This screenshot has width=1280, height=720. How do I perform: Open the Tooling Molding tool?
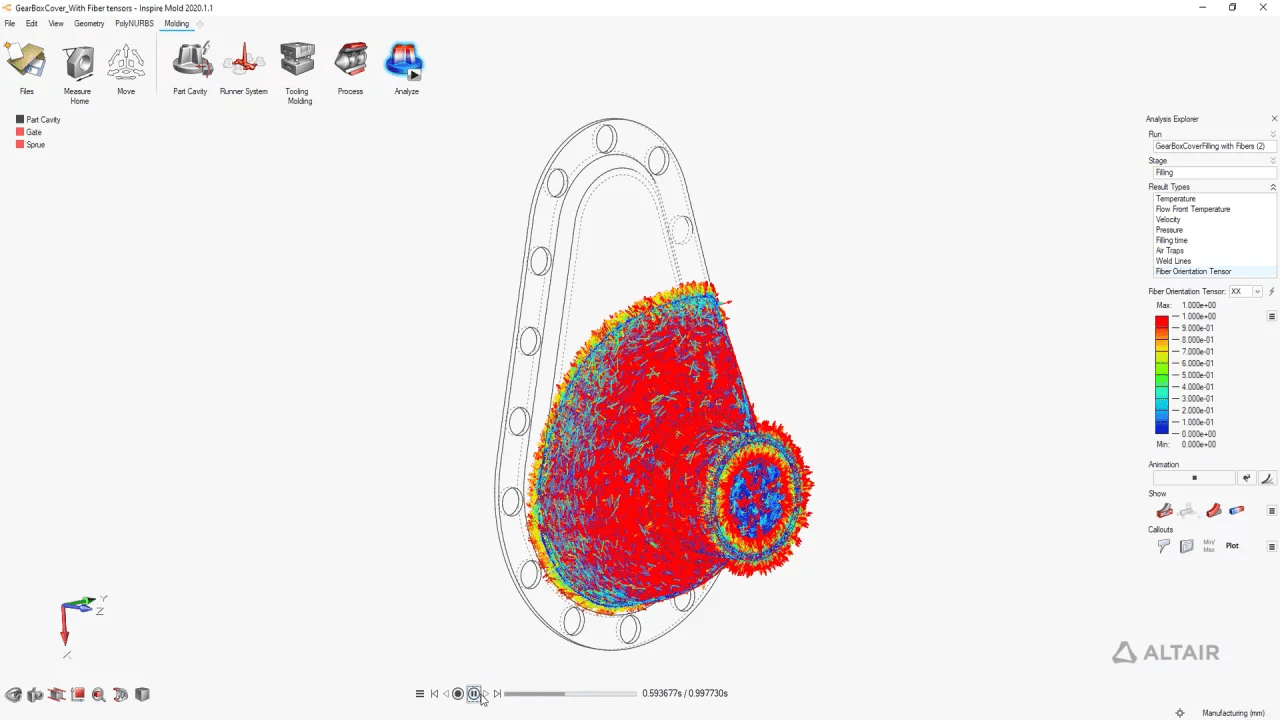point(298,72)
